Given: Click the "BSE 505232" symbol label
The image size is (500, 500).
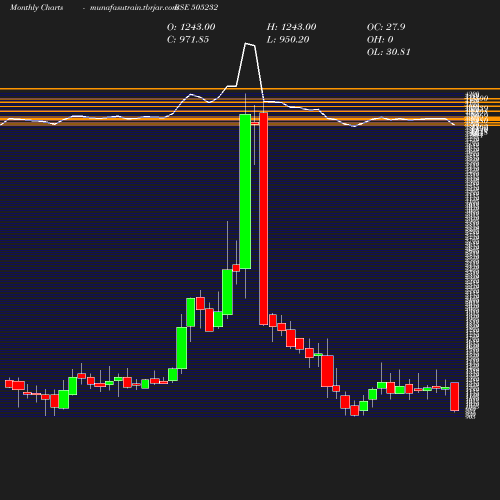Looking at the screenshot, I should click(197, 7).
